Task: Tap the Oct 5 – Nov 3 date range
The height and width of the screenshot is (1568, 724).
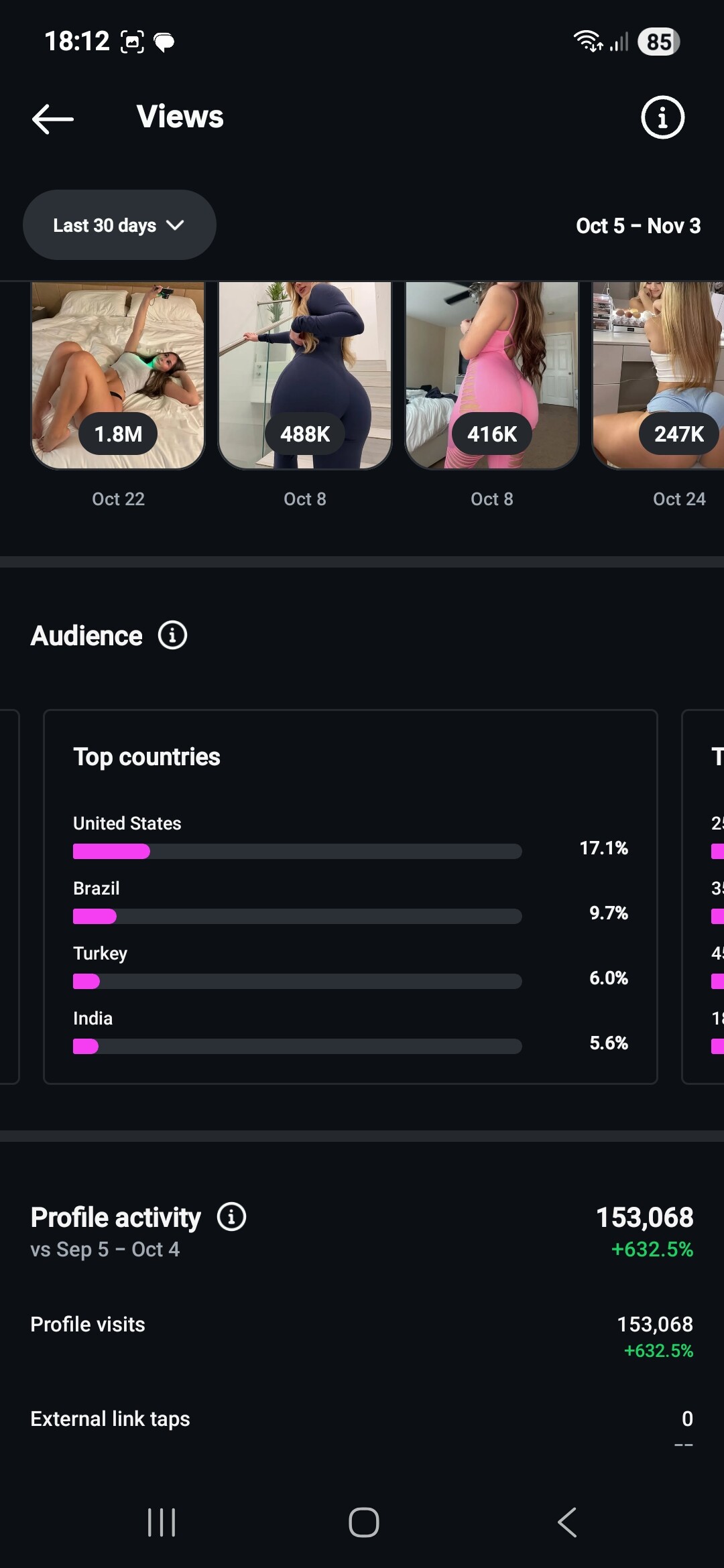Action: pos(638,226)
